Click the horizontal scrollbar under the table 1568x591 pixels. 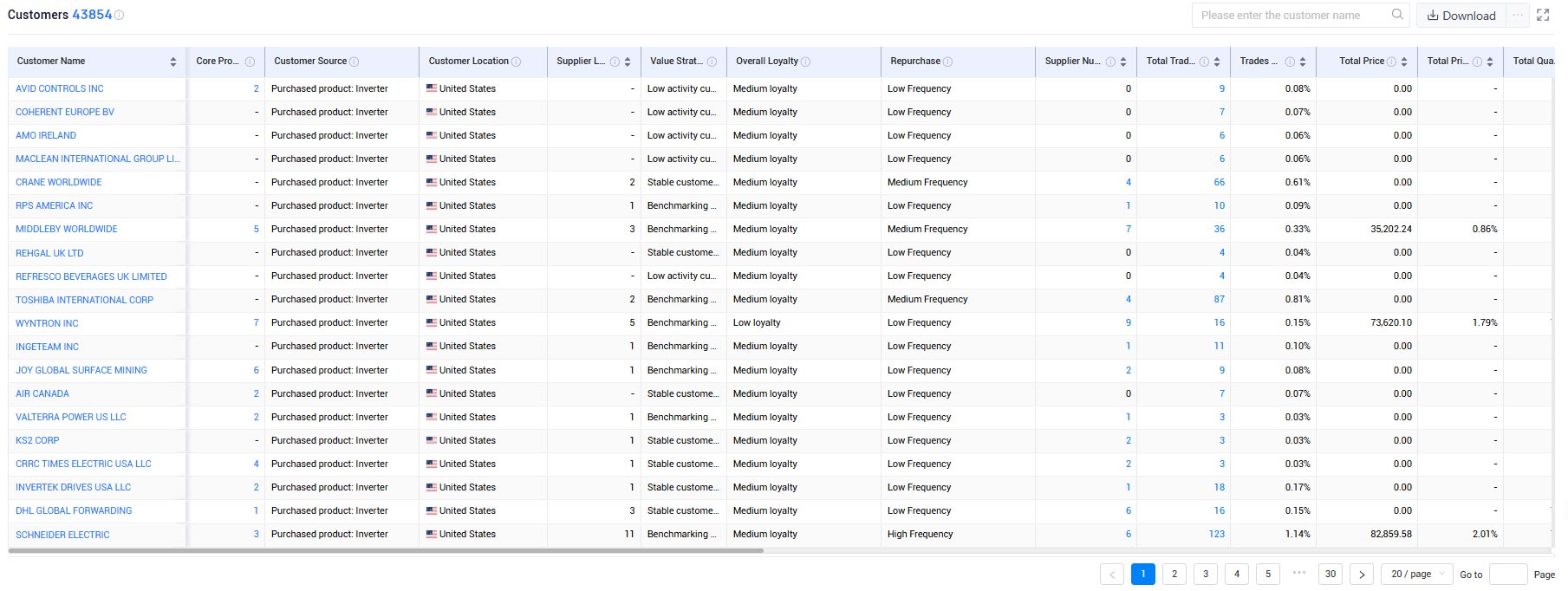click(x=386, y=550)
